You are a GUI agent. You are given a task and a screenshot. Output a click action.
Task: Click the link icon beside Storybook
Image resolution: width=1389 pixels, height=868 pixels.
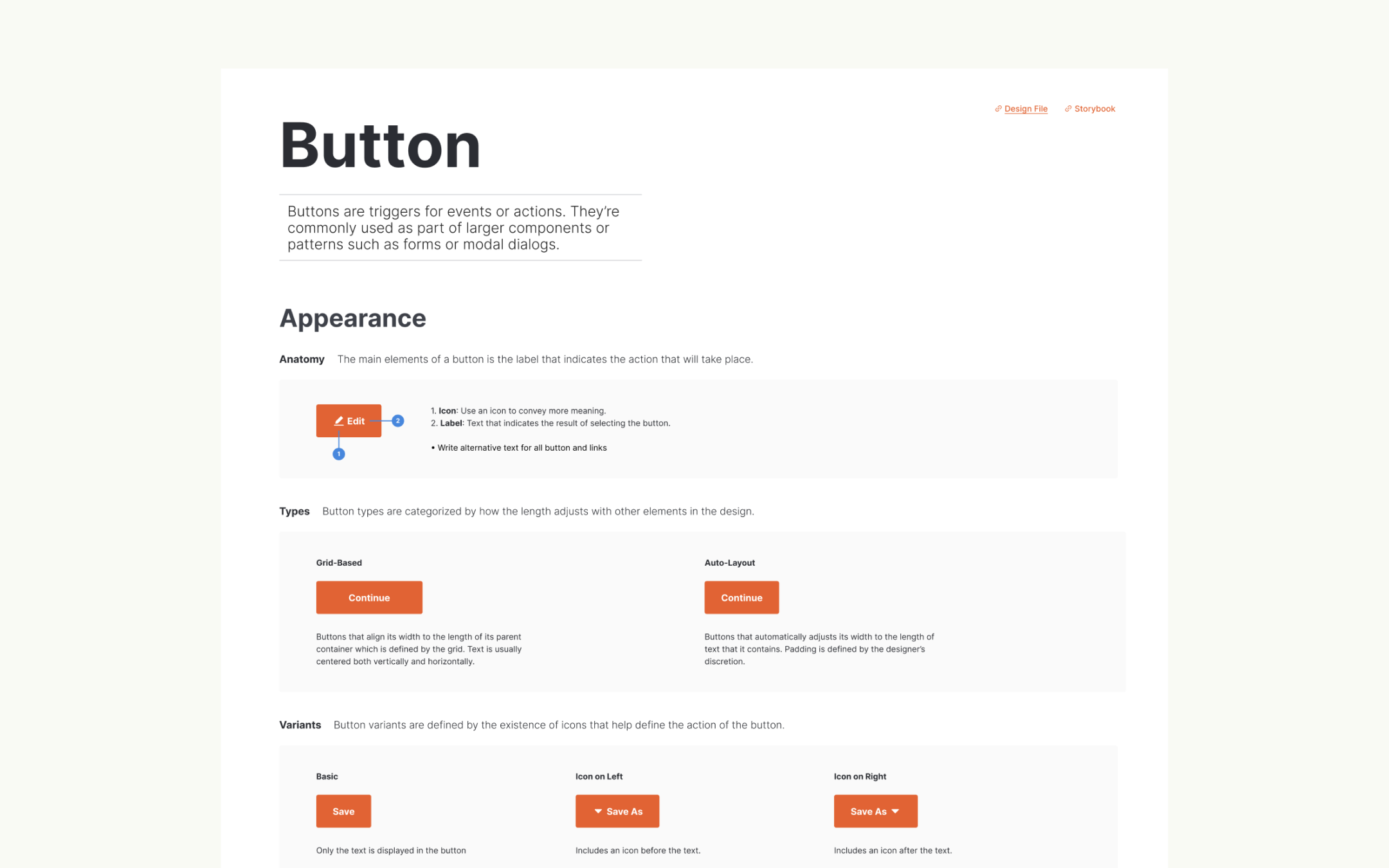1068,109
